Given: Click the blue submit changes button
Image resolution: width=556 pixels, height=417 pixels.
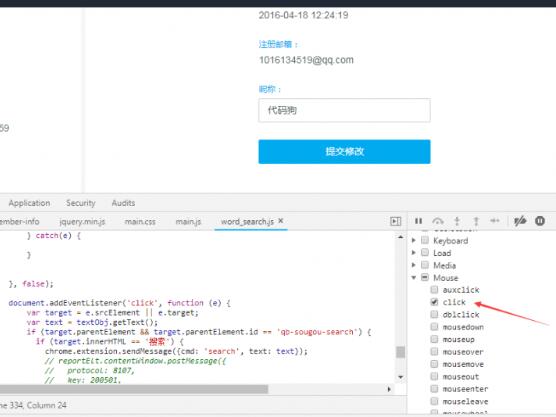Looking at the screenshot, I should pos(344,152).
